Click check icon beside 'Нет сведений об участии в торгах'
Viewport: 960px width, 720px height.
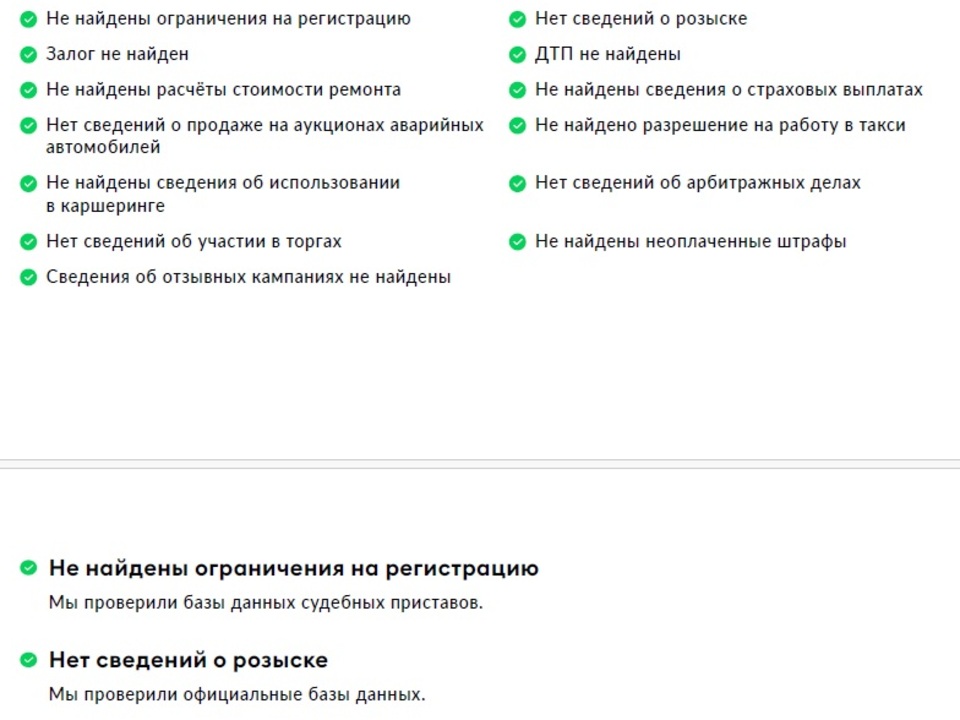tap(28, 242)
